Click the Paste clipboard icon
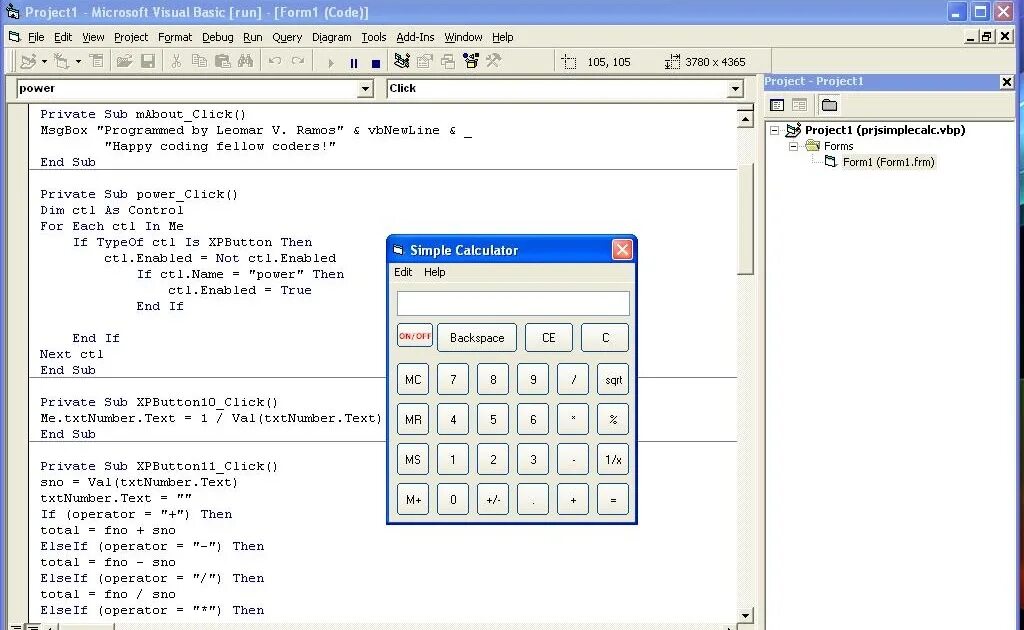This screenshot has height=630, width=1024. [223, 61]
